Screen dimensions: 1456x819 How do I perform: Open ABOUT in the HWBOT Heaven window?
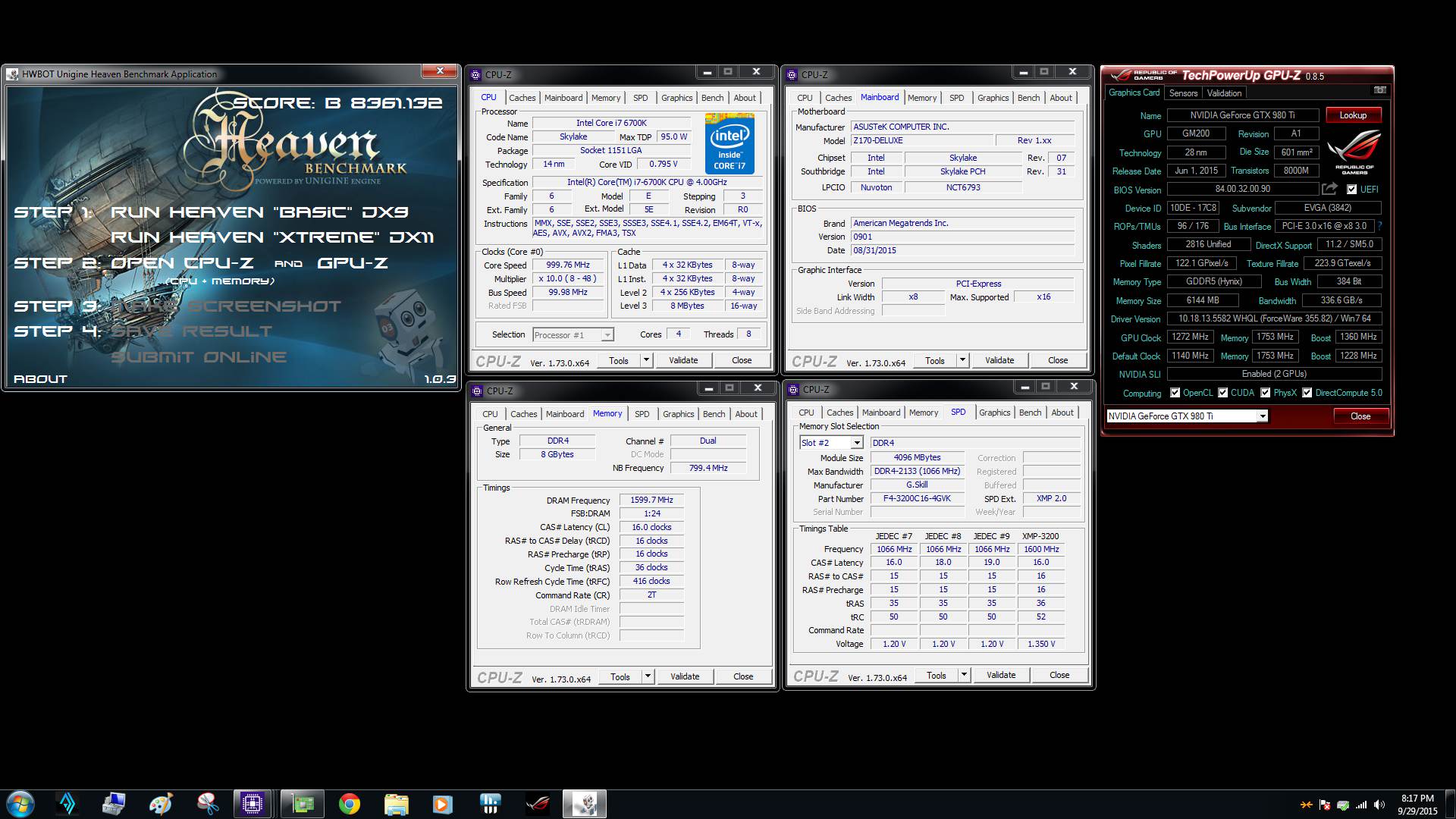[x=40, y=378]
